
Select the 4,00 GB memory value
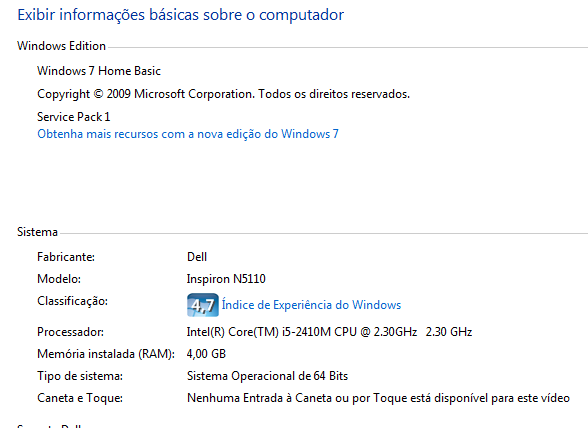(206, 354)
